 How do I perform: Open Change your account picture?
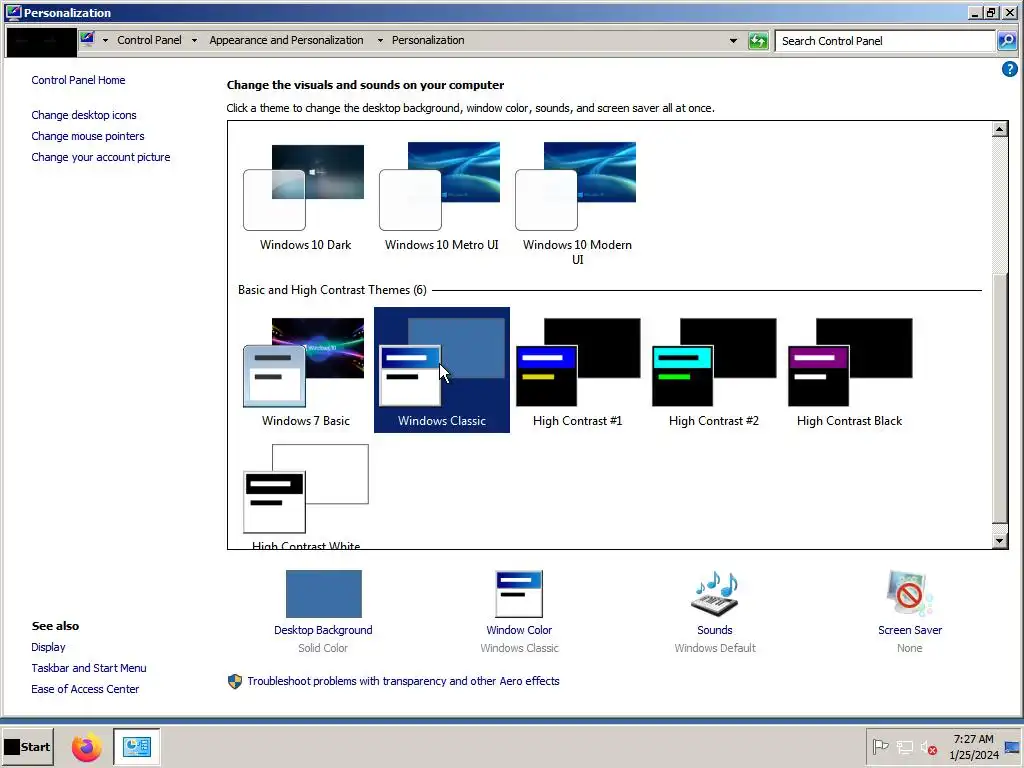point(101,157)
